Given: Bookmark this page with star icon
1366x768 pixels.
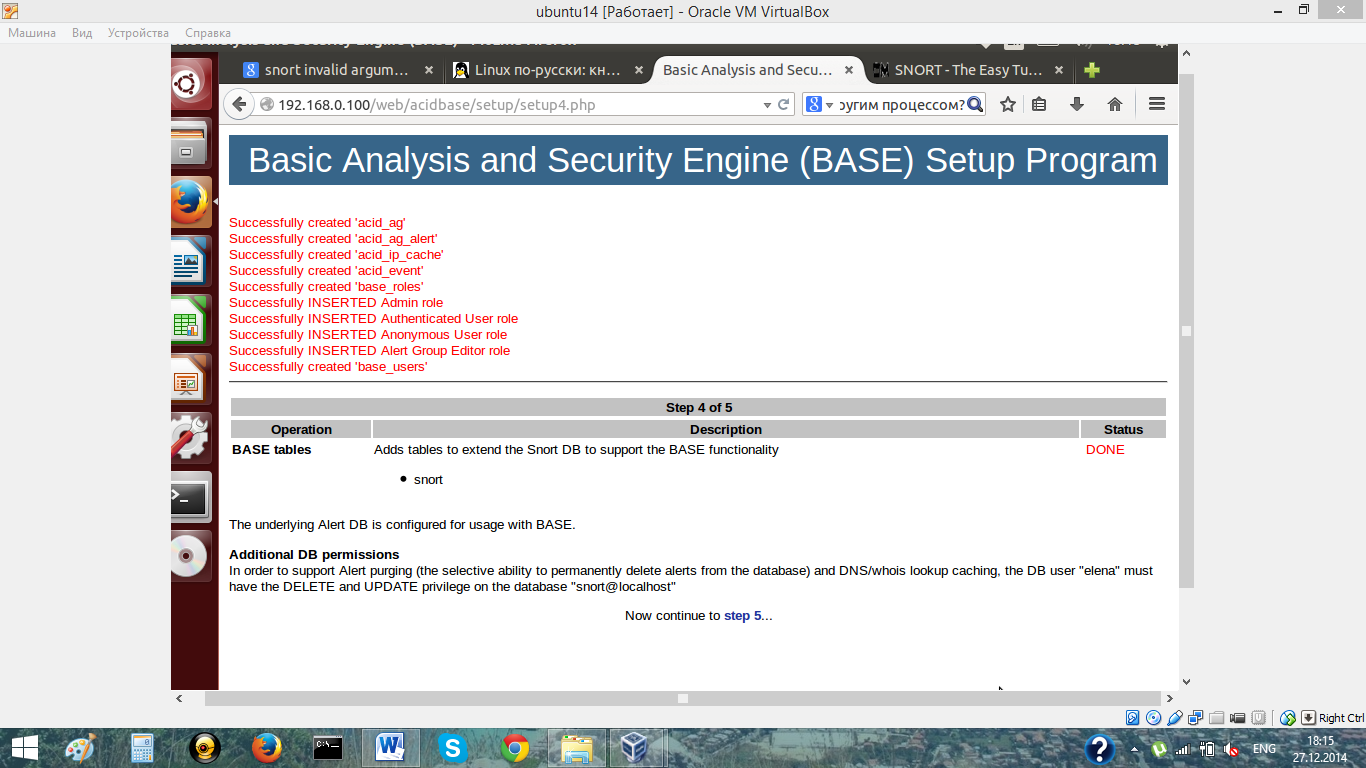Looking at the screenshot, I should (1008, 104).
